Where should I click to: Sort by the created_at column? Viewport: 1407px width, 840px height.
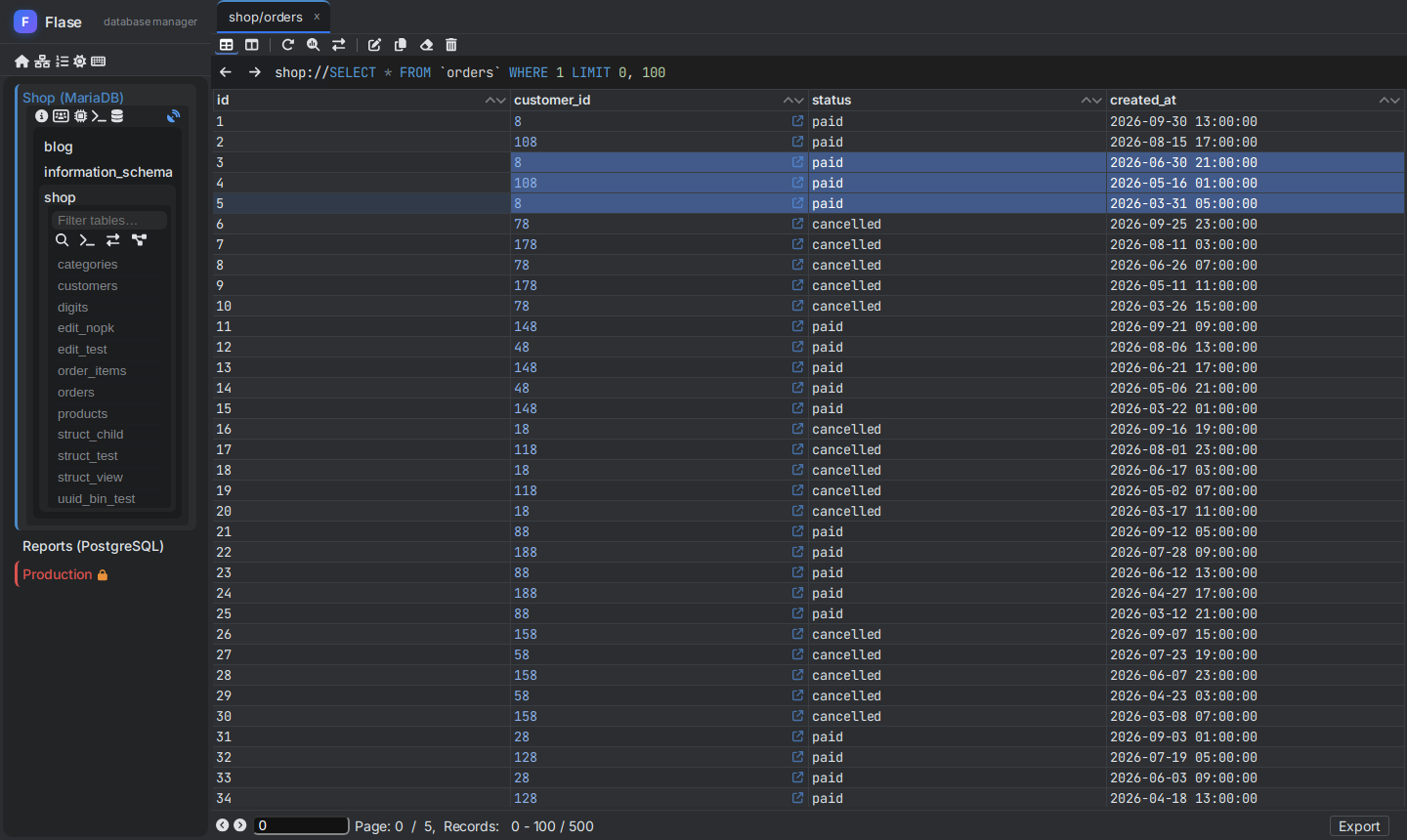[x=1389, y=101]
